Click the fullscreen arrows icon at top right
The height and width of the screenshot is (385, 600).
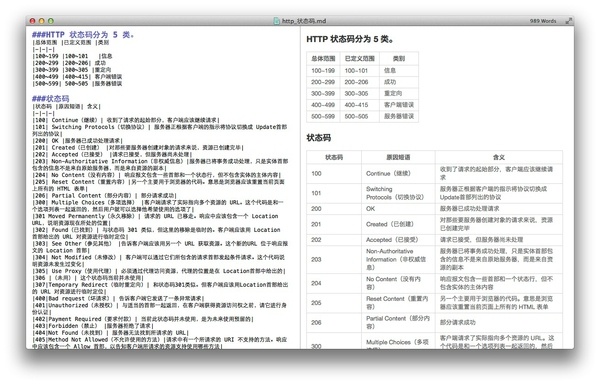point(569,21)
